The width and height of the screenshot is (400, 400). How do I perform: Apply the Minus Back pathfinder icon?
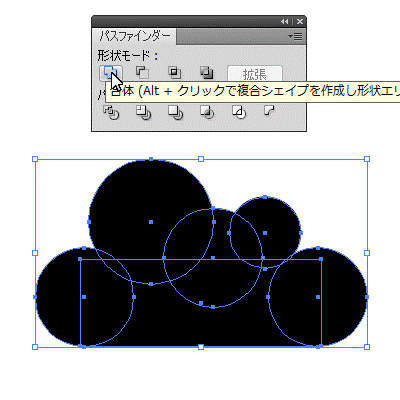(269, 110)
